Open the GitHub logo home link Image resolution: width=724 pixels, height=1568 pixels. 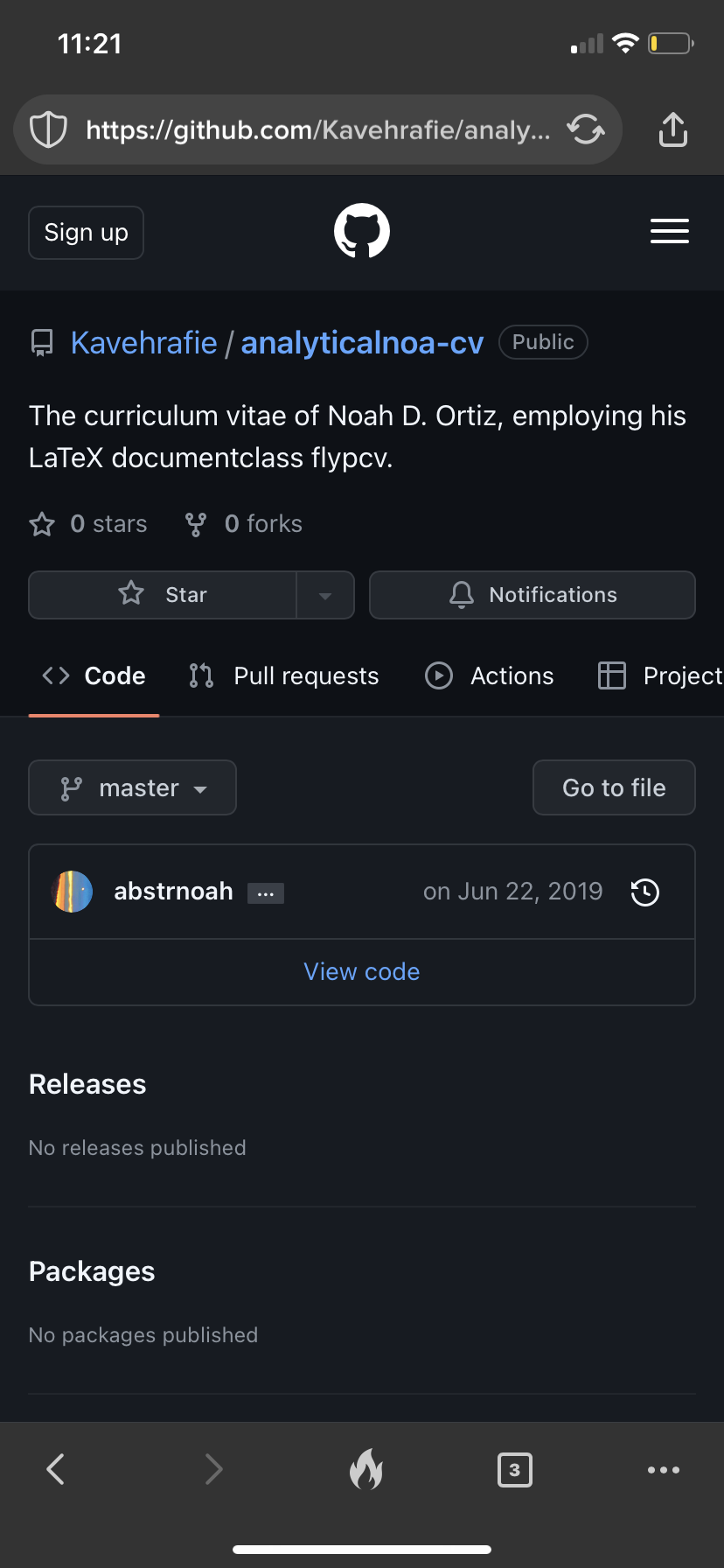(x=362, y=232)
